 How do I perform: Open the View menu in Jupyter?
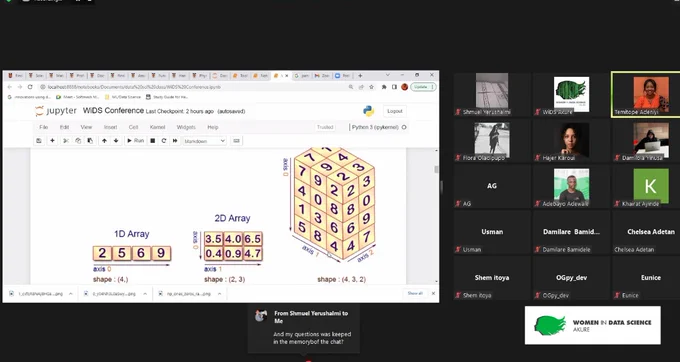coord(86,127)
